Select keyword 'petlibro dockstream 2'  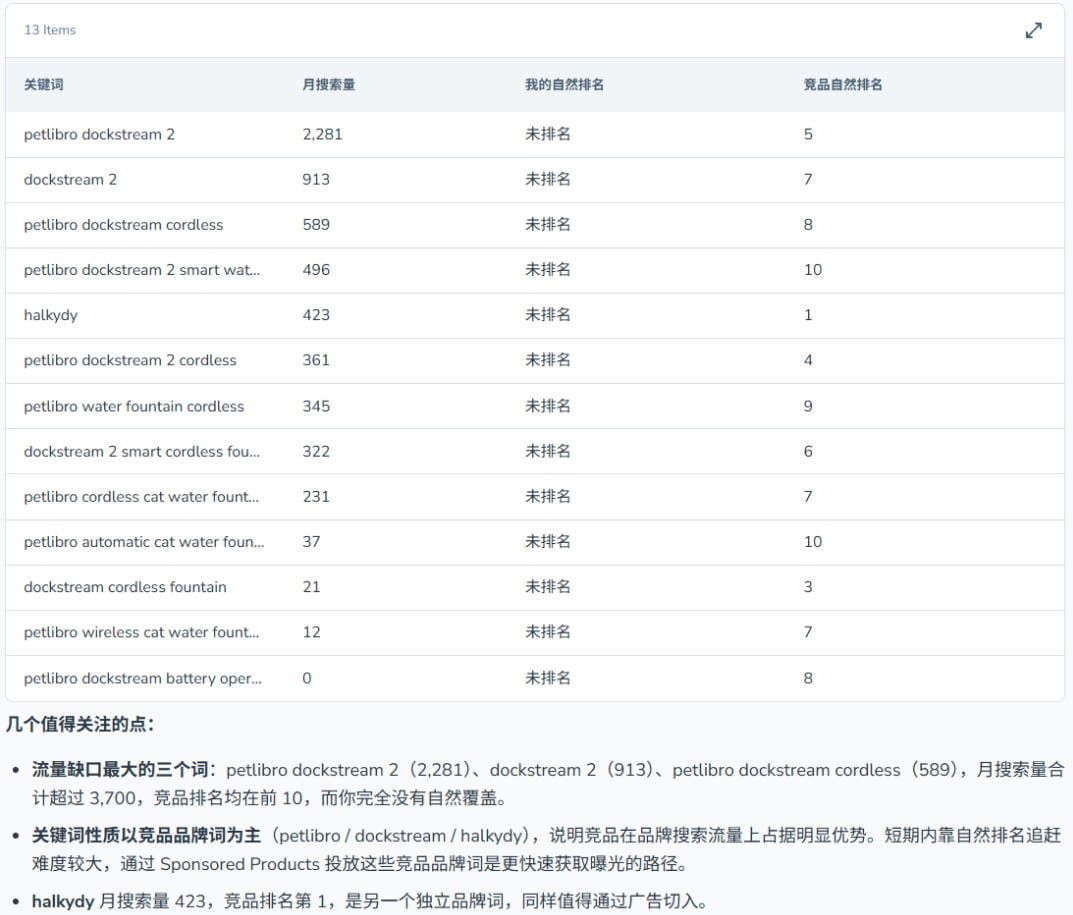point(99,134)
